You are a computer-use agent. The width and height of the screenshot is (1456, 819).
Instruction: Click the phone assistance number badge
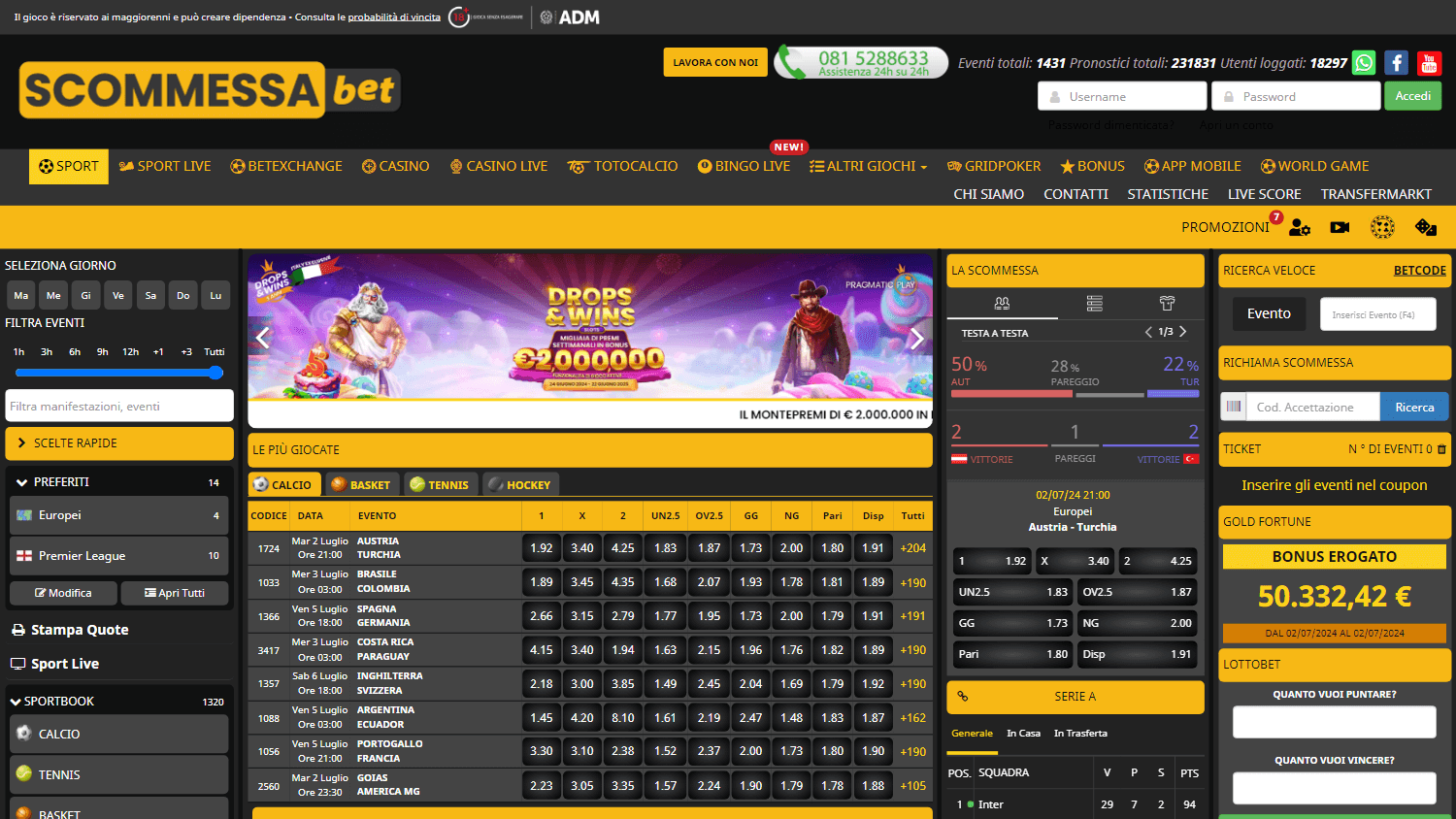(x=861, y=62)
